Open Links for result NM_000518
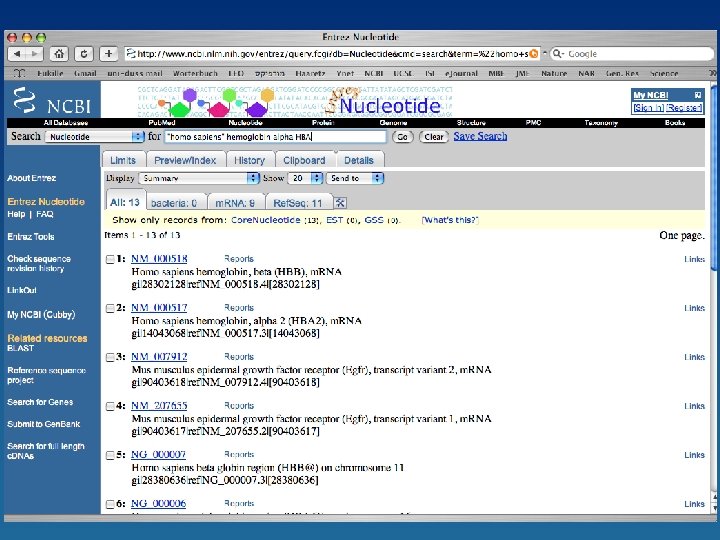The width and height of the screenshot is (720, 540). (x=694, y=259)
